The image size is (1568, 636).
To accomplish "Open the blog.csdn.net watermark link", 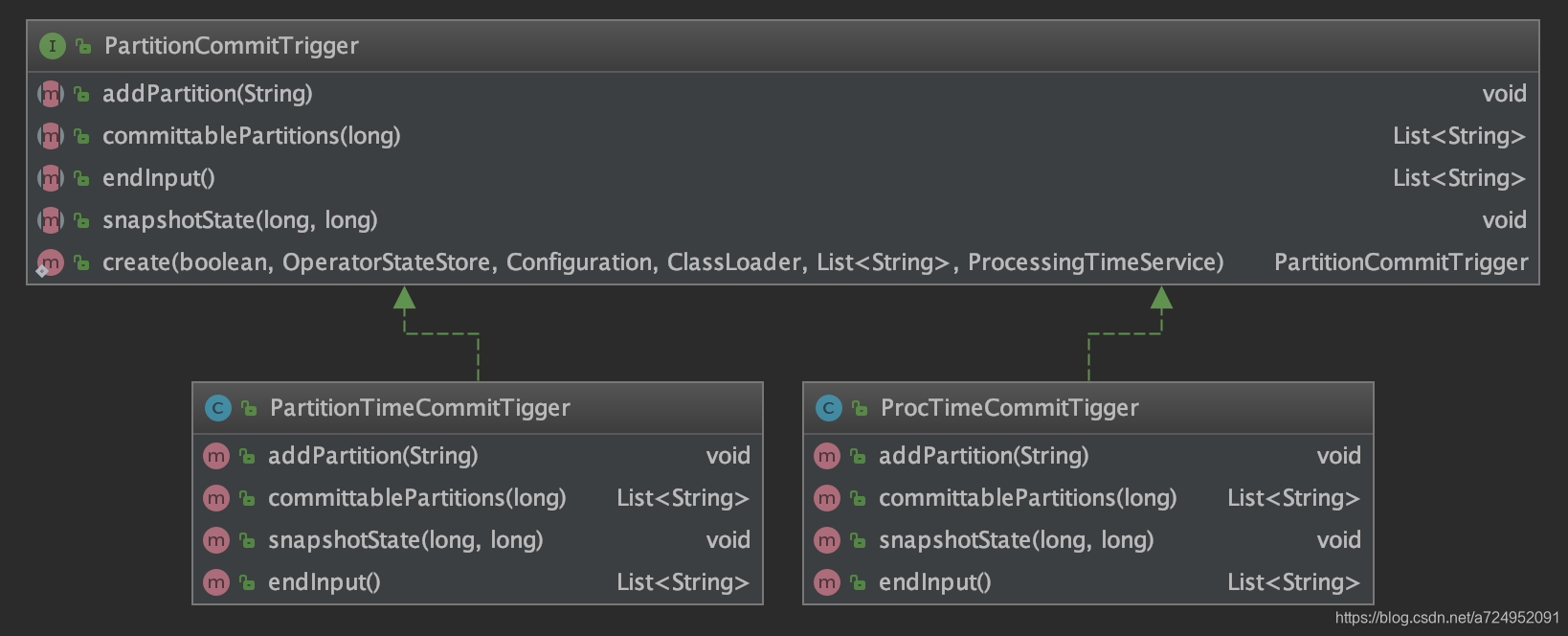I will tap(1446, 619).
